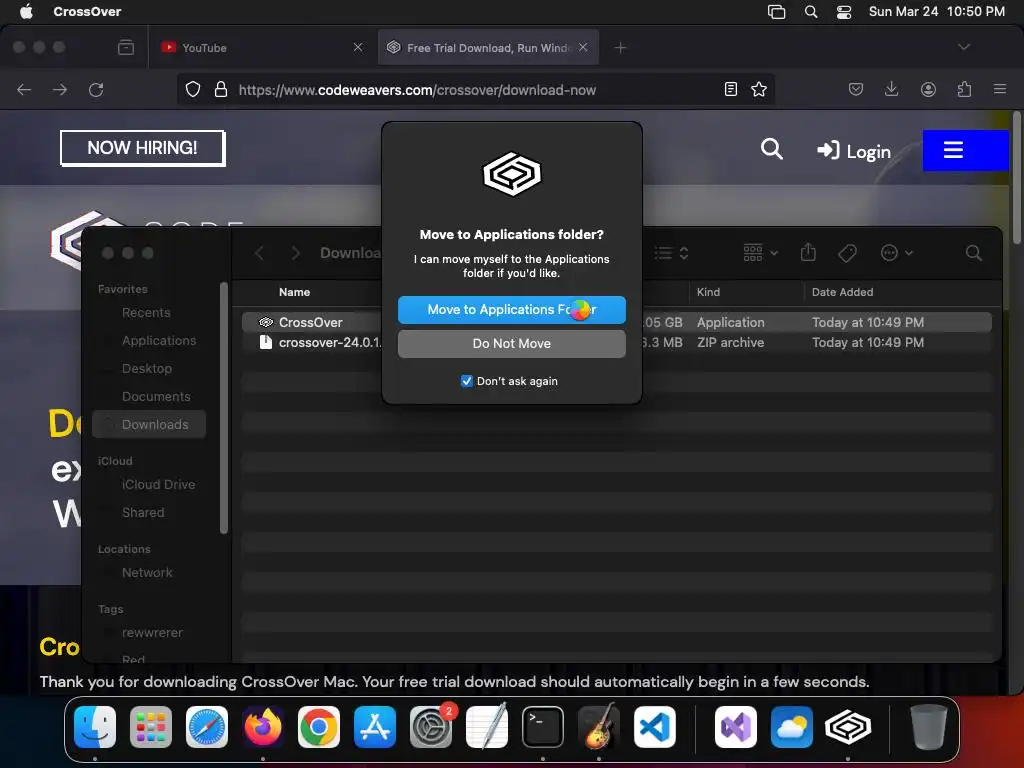Reload the current page
This screenshot has height=768, width=1024.
96,89
